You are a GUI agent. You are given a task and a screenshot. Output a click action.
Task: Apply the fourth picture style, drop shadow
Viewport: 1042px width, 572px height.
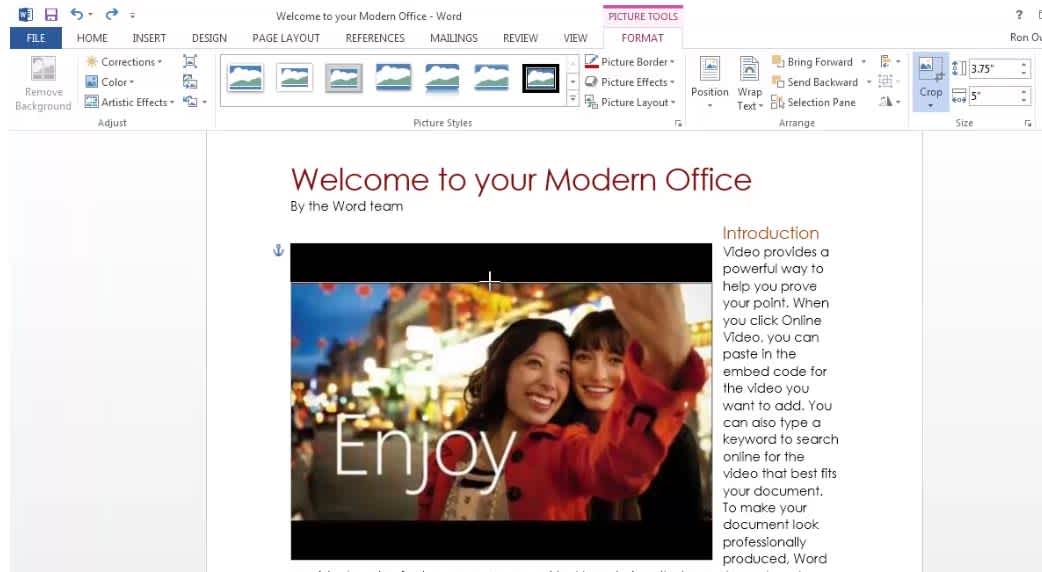tap(393, 78)
